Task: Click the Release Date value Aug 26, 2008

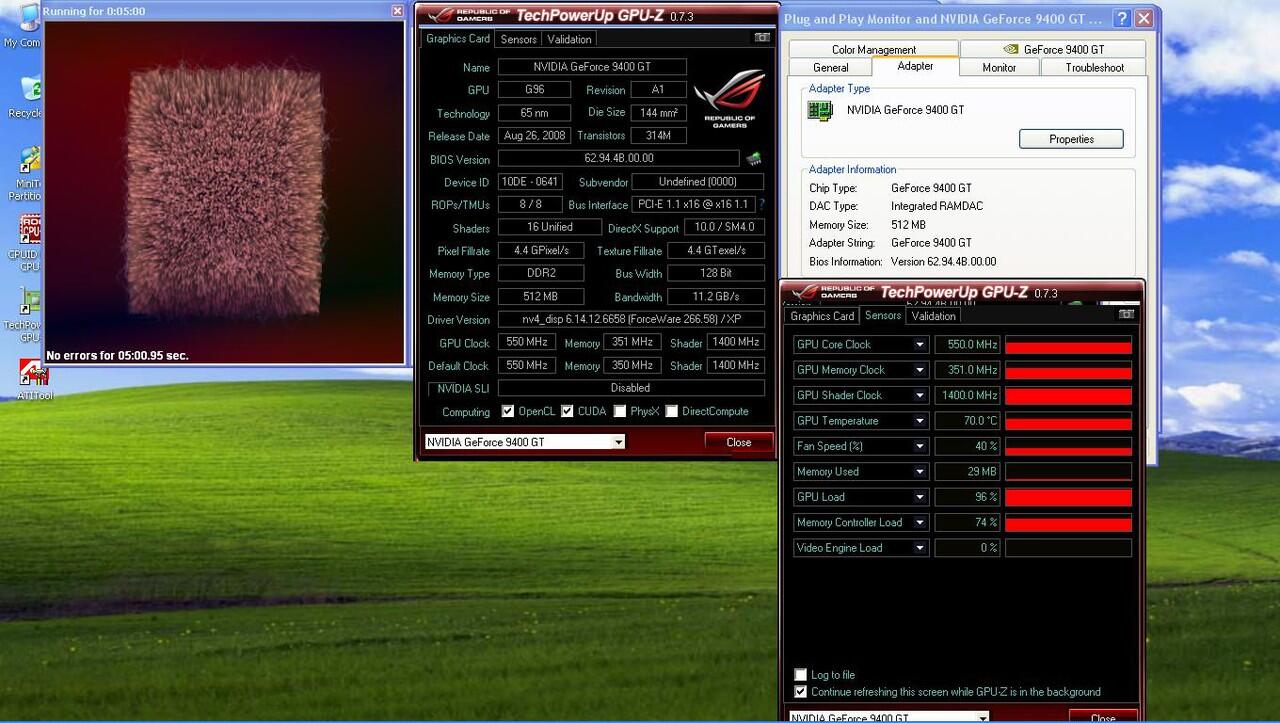Action: [535, 135]
